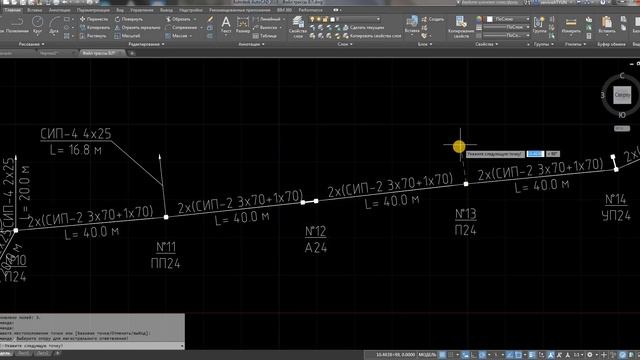
Task: Activate the Array (Массив) command
Action: [x=176, y=36]
